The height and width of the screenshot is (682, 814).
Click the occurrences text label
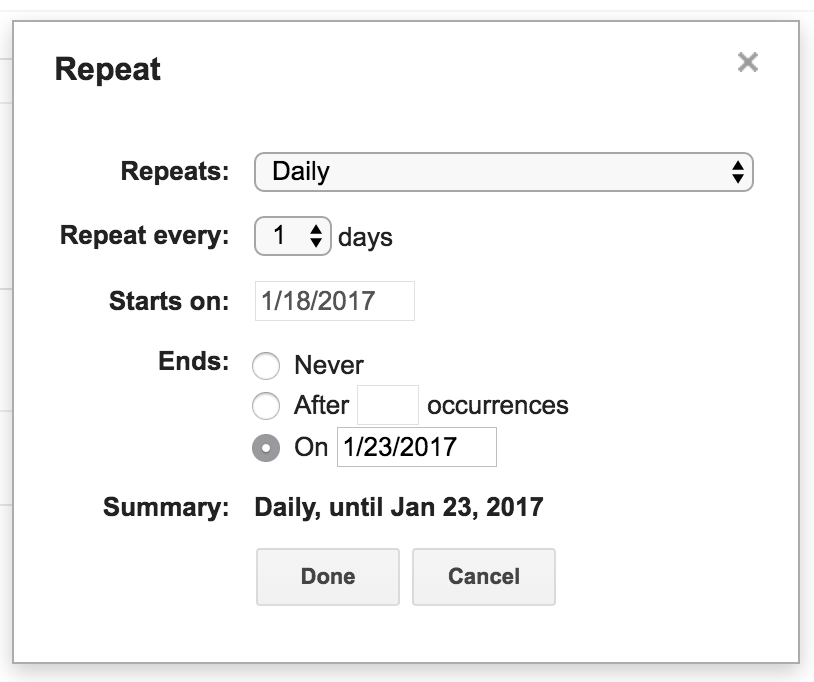pyautogui.click(x=498, y=406)
